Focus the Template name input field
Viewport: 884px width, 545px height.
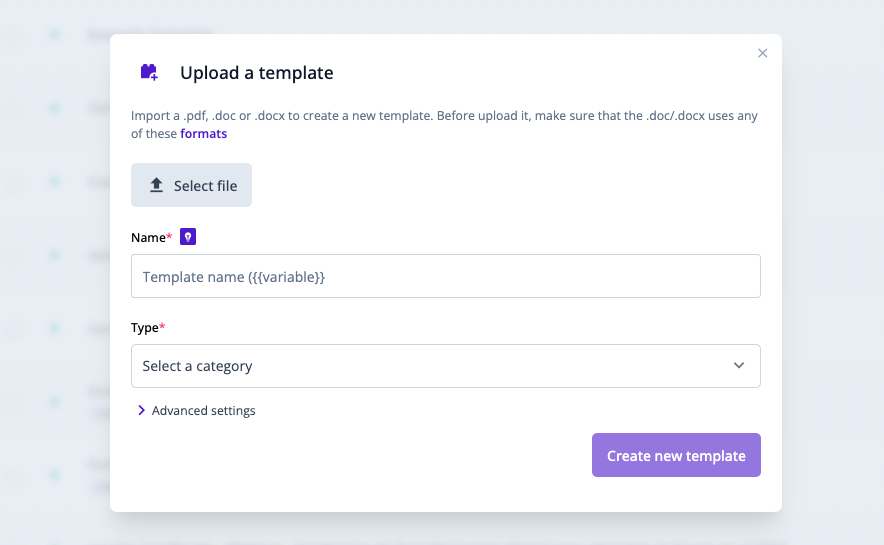pyautogui.click(x=445, y=276)
